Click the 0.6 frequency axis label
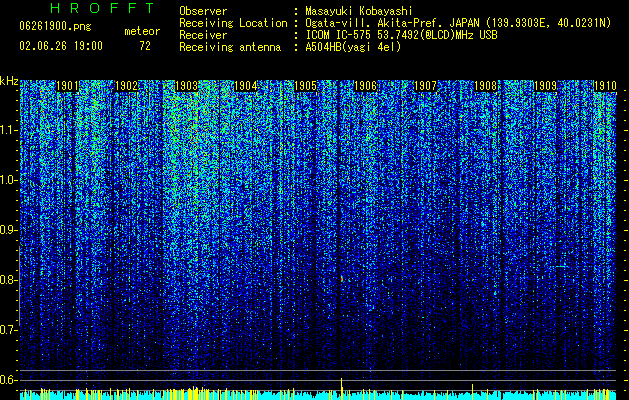 tap(9, 380)
